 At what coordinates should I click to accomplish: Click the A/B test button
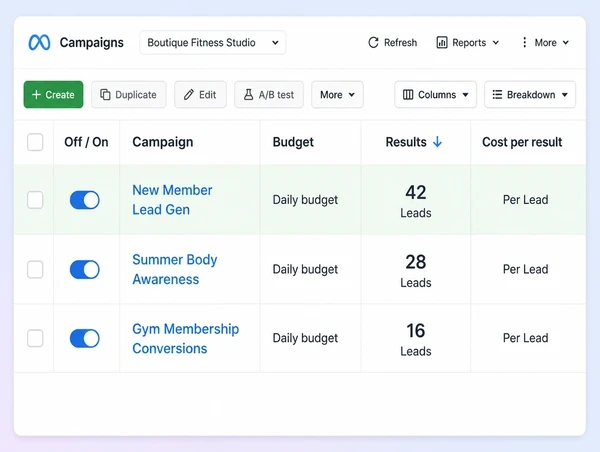(x=269, y=95)
